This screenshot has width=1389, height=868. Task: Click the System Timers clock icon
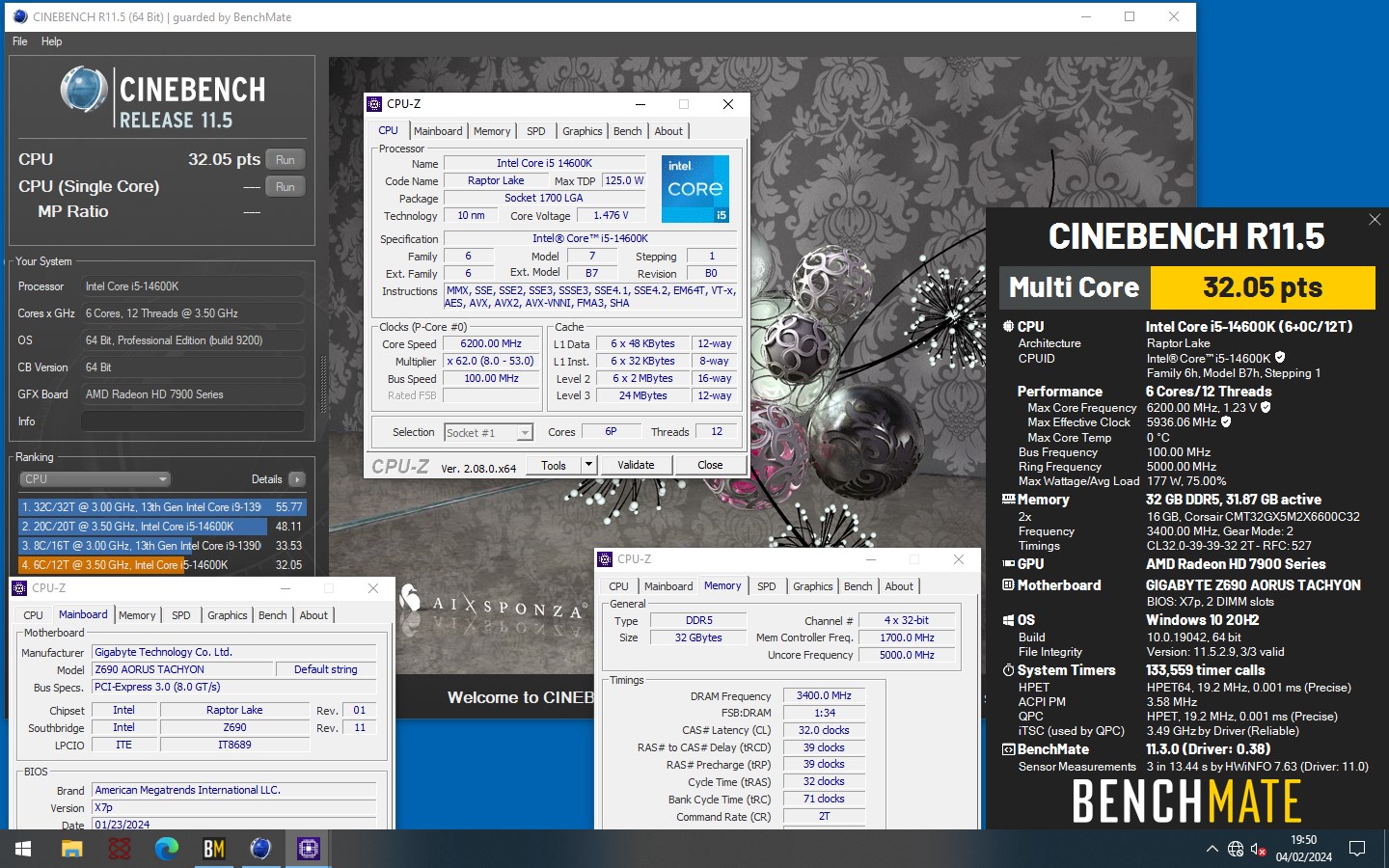(x=1008, y=670)
